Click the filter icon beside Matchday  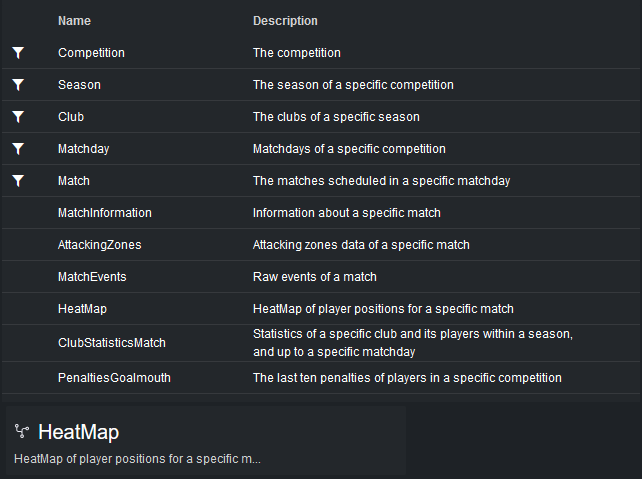pyautogui.click(x=18, y=149)
